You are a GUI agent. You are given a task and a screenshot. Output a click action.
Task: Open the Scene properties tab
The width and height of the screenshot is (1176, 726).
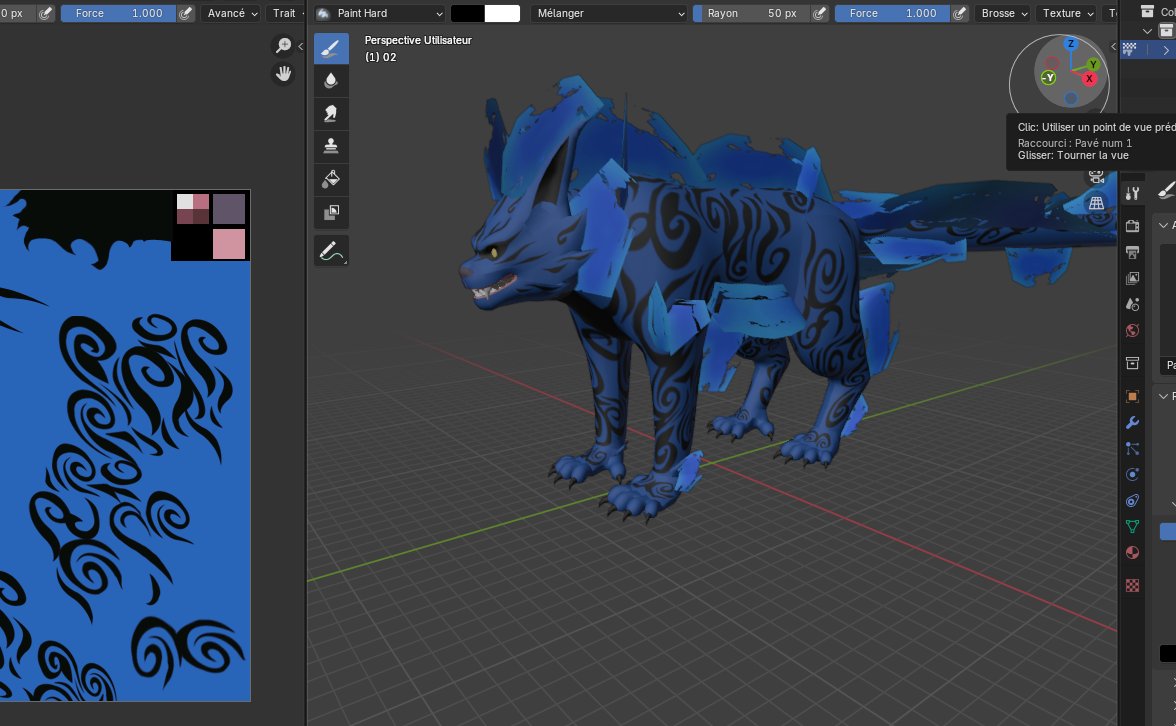click(1132, 304)
